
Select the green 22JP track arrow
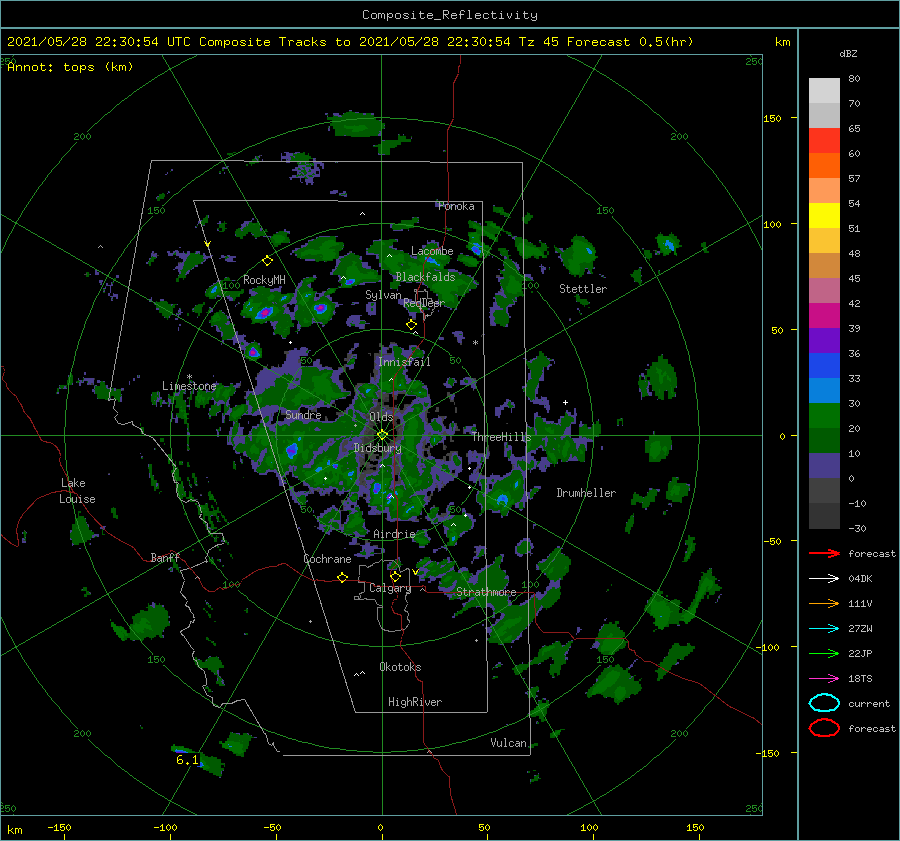[824, 653]
